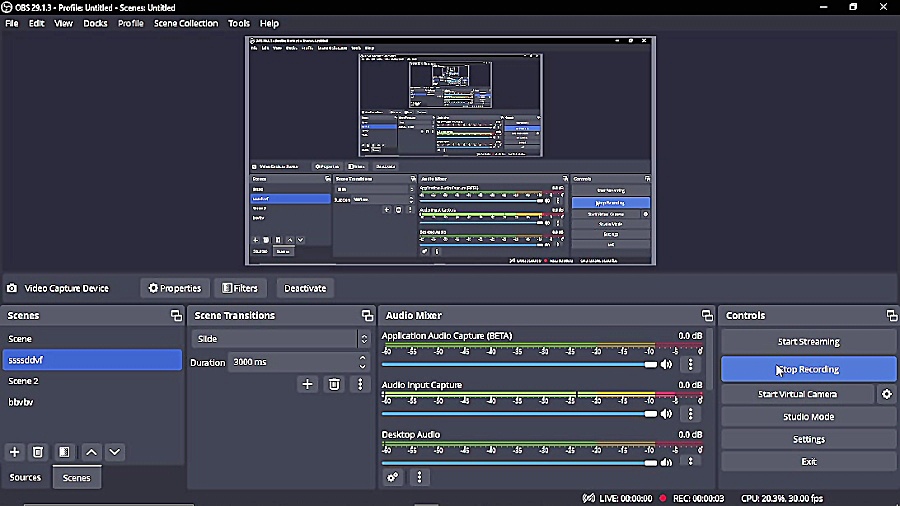Adjust Desktop Audio volume slider

[519, 462]
